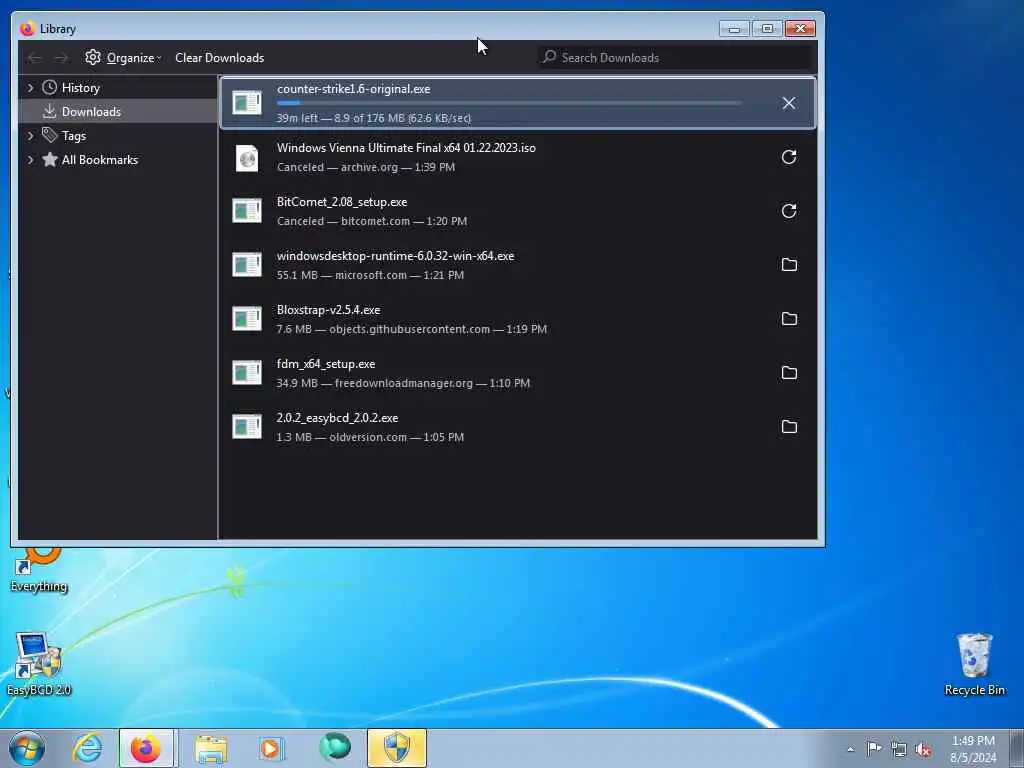The width and height of the screenshot is (1024, 768).
Task: Click the BitComet setup file icon
Action: coord(247,210)
